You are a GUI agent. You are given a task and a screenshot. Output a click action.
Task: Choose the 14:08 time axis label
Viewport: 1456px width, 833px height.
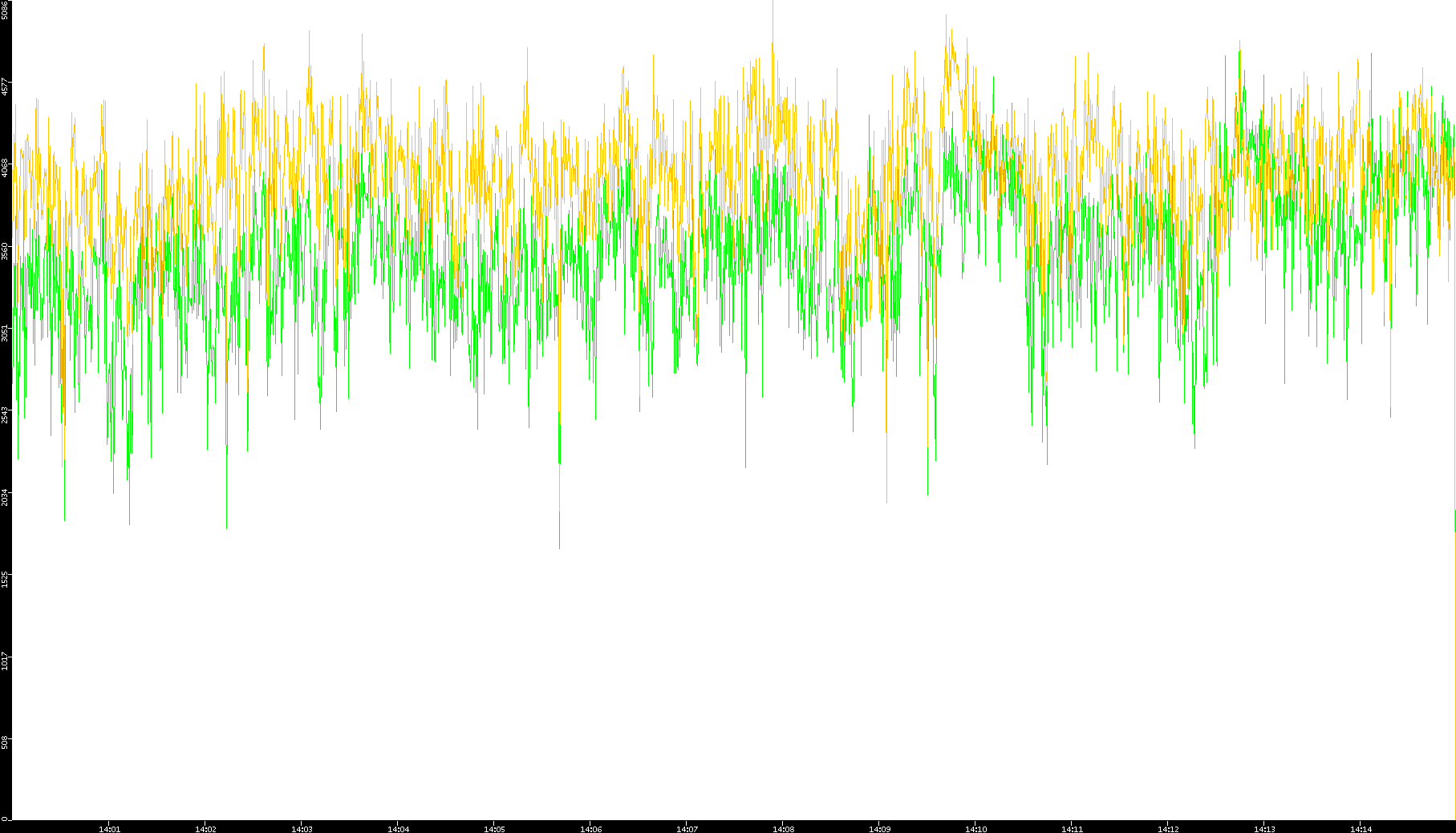coord(783,829)
